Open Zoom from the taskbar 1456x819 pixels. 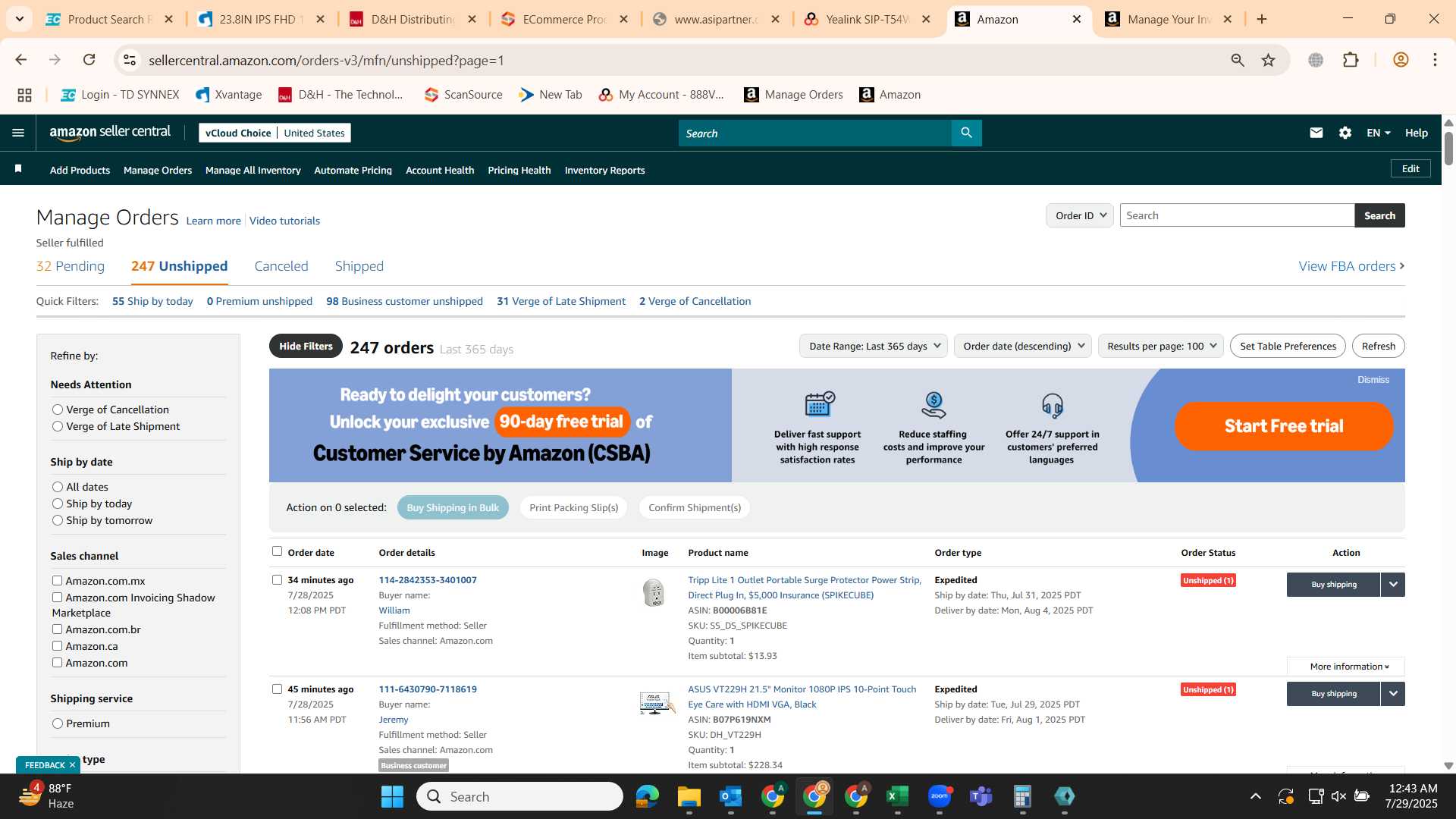(939, 796)
